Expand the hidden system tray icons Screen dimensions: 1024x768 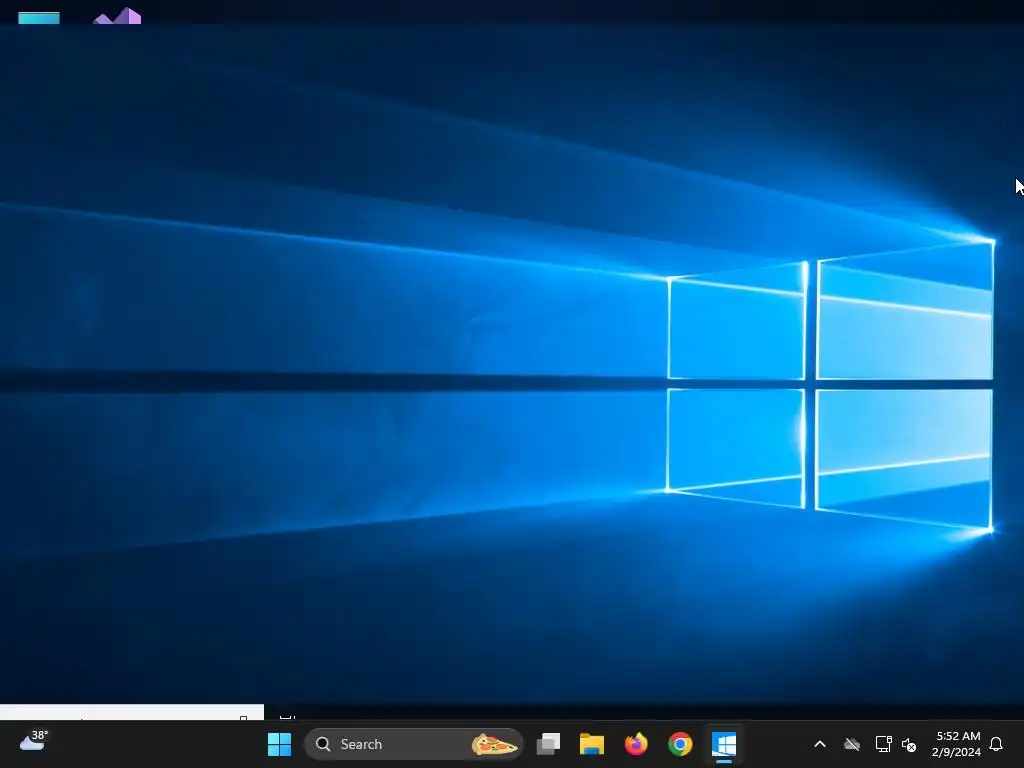pos(820,744)
